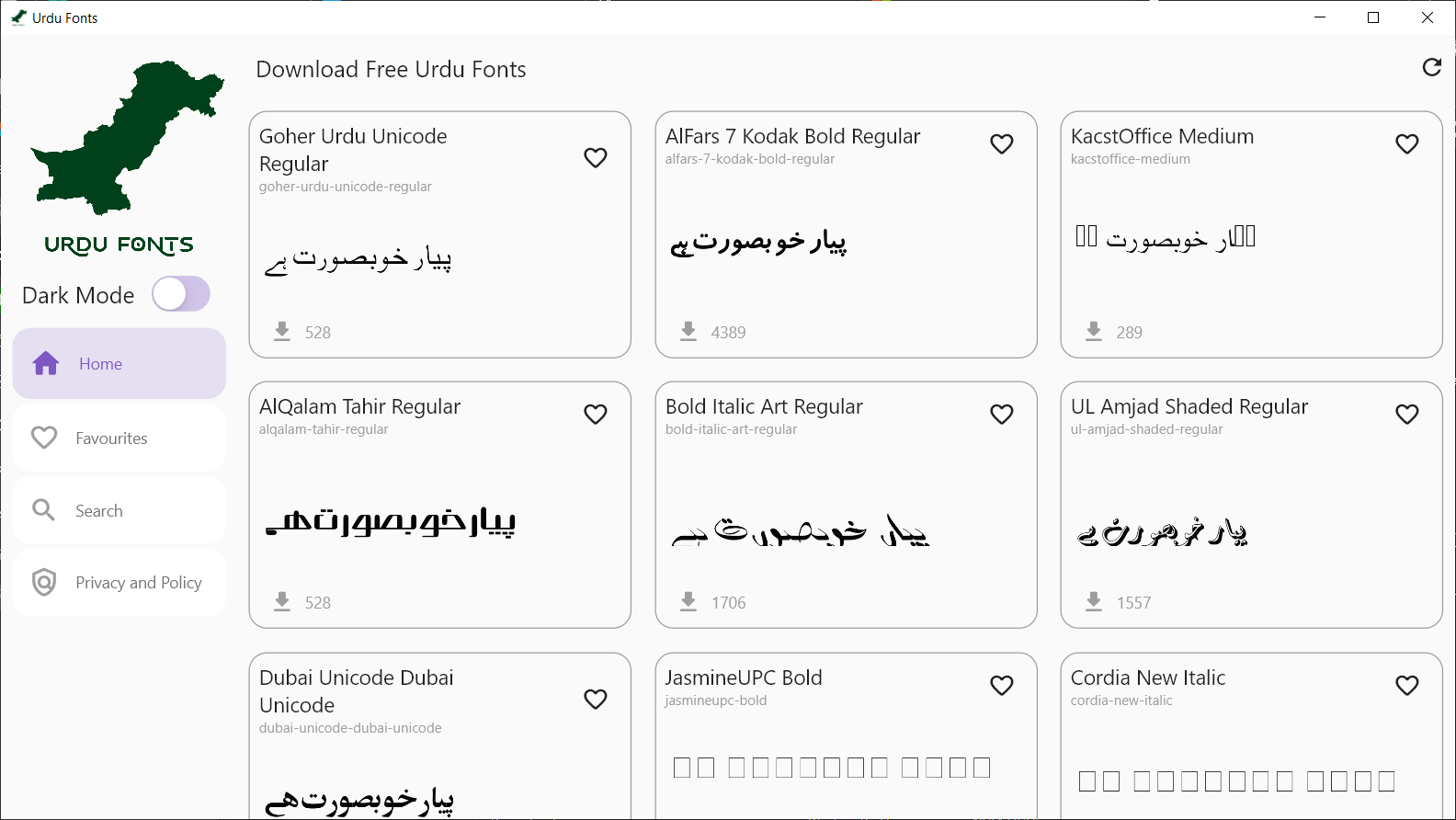Favourite the JasmineUPC Bold font

(1001, 686)
